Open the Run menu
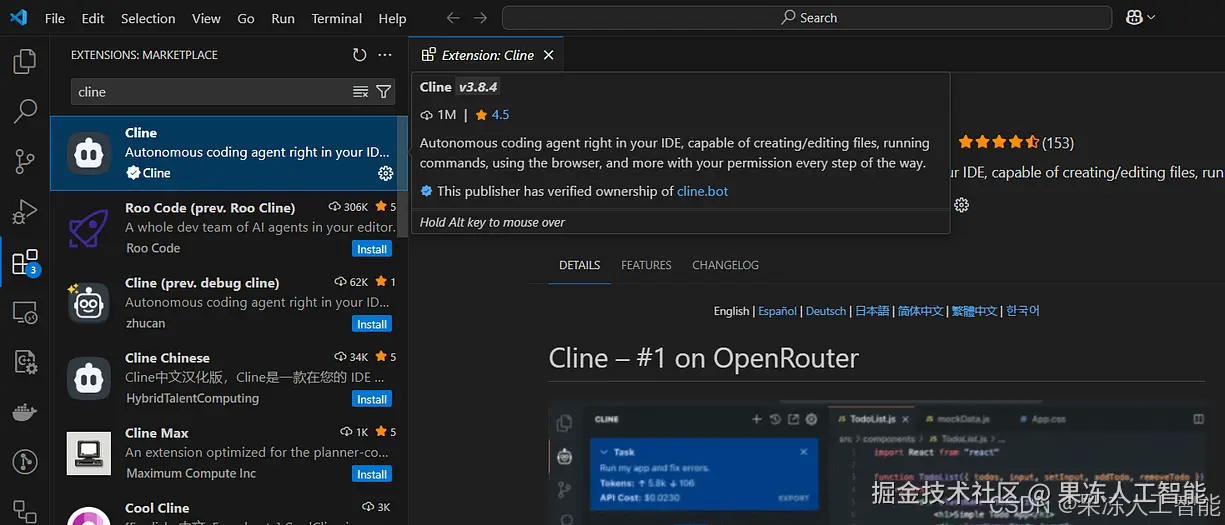This screenshot has height=525, width=1225. (x=283, y=18)
